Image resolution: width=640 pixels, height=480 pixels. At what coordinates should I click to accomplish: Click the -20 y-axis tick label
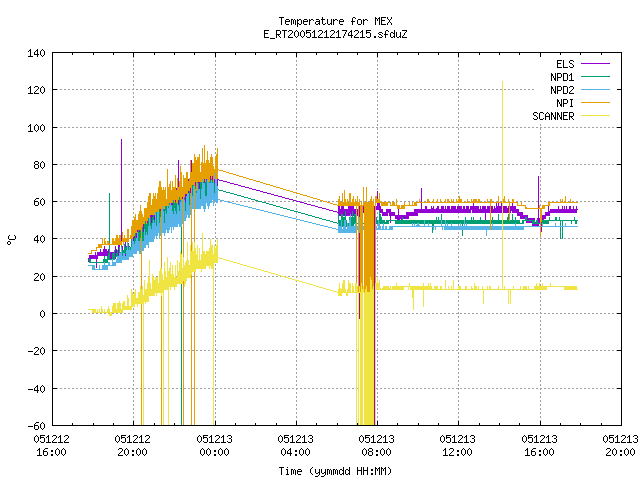[36, 351]
